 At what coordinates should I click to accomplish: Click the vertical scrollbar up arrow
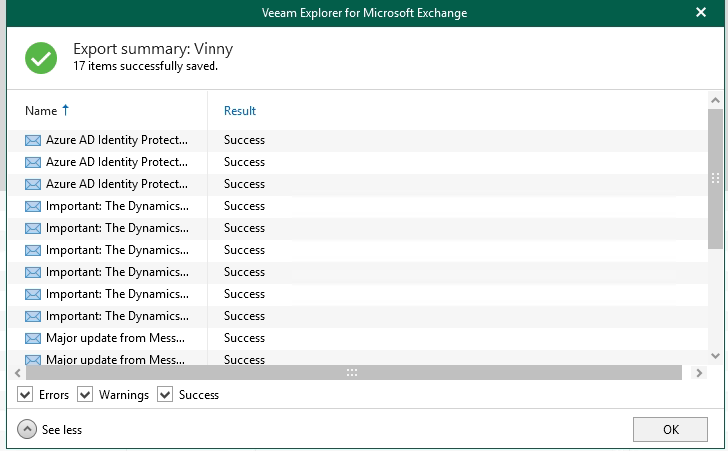tap(715, 100)
